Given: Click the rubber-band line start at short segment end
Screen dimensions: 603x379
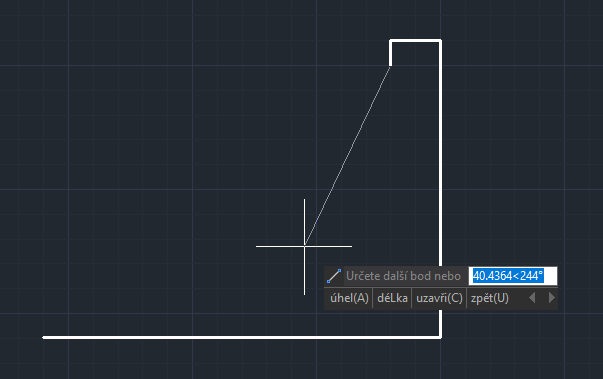Looking at the screenshot, I should (391, 65).
